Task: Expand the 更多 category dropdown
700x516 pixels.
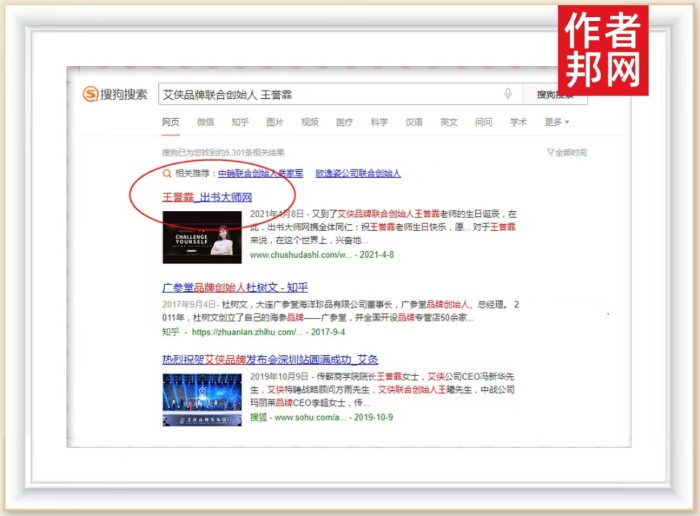Action: tap(556, 122)
